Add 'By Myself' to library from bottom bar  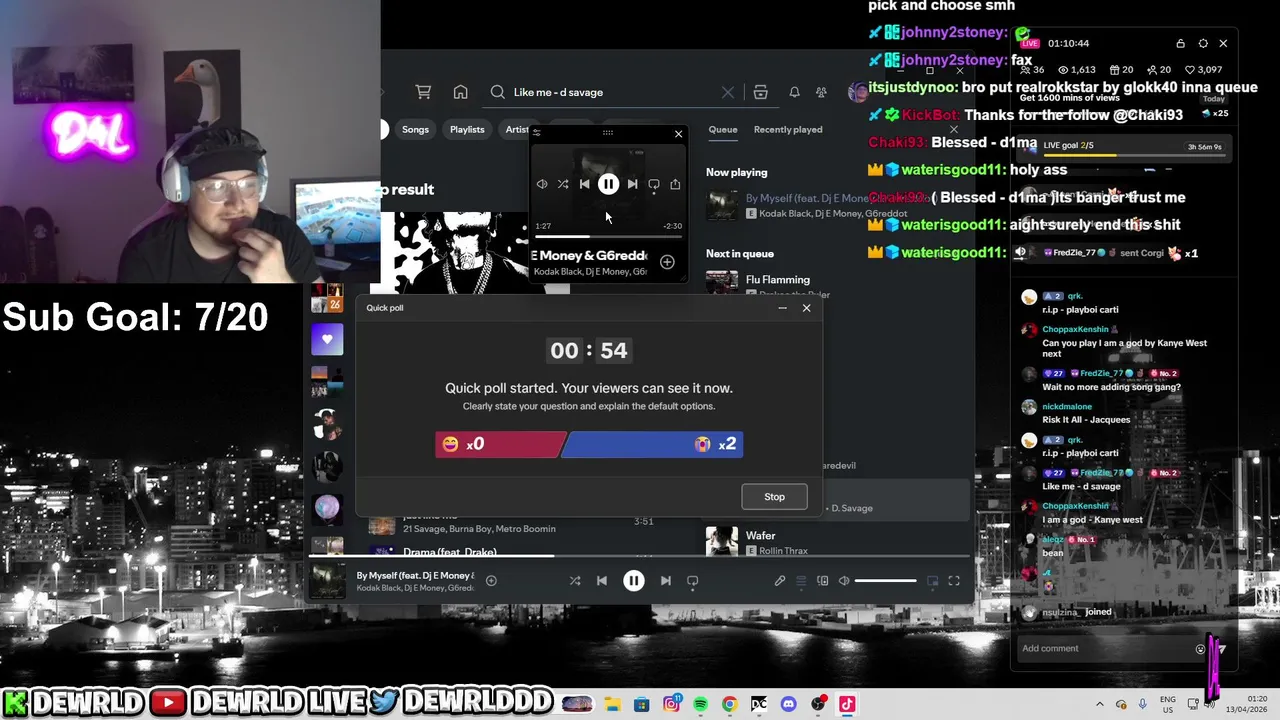491,581
